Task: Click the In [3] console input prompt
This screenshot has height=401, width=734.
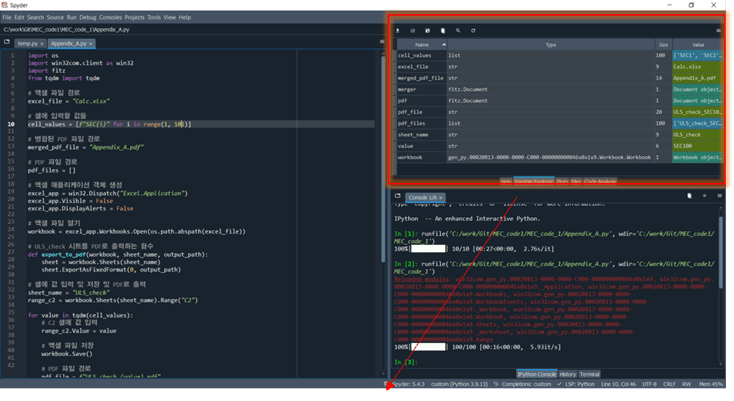Action: 405,362
